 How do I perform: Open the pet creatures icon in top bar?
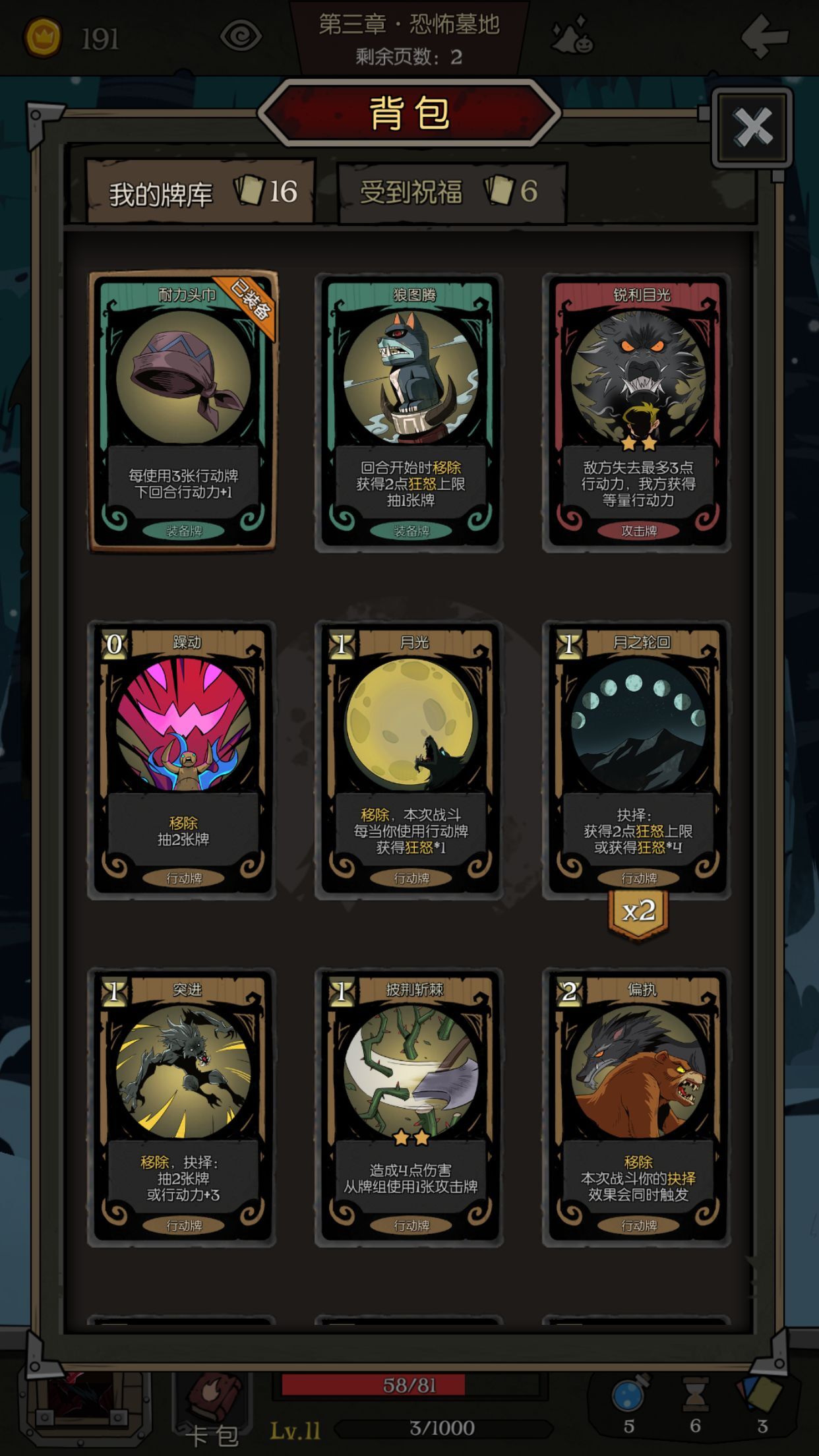click(572, 37)
